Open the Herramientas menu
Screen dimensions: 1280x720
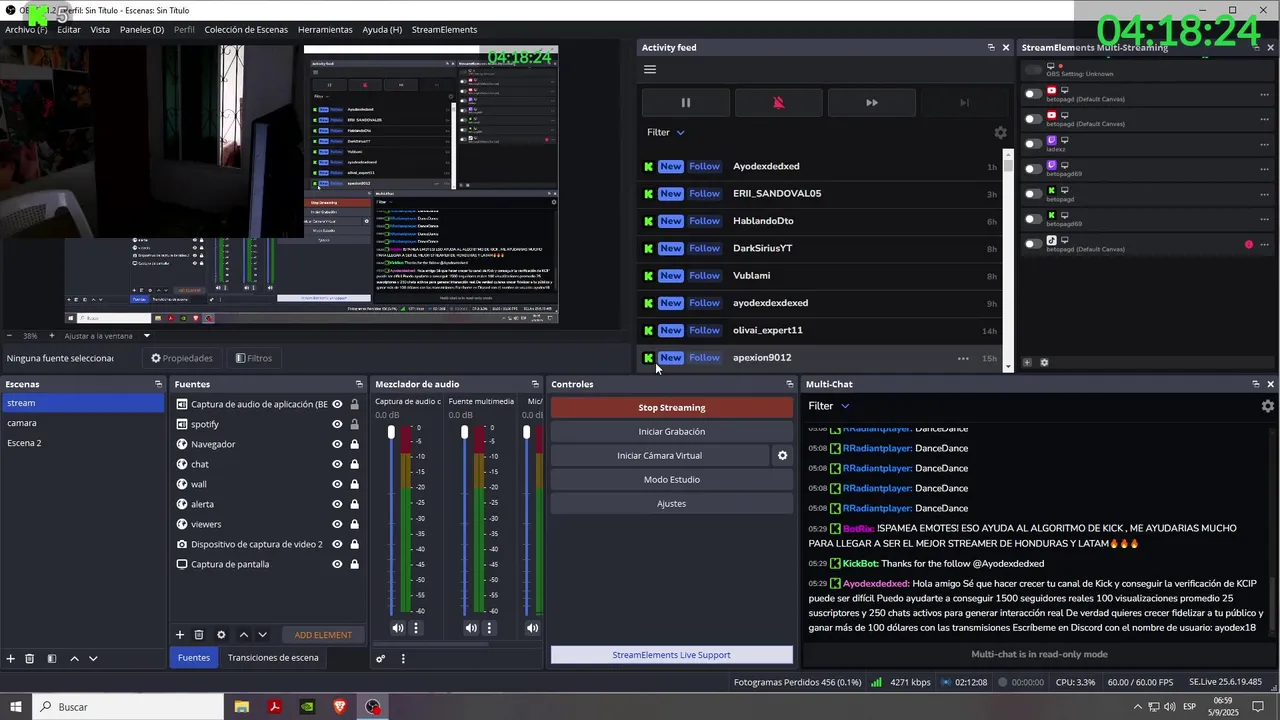[325, 30]
